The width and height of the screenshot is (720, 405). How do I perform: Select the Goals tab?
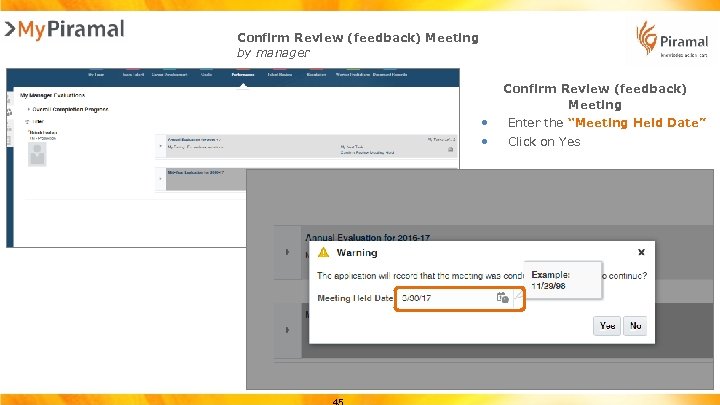click(x=207, y=74)
